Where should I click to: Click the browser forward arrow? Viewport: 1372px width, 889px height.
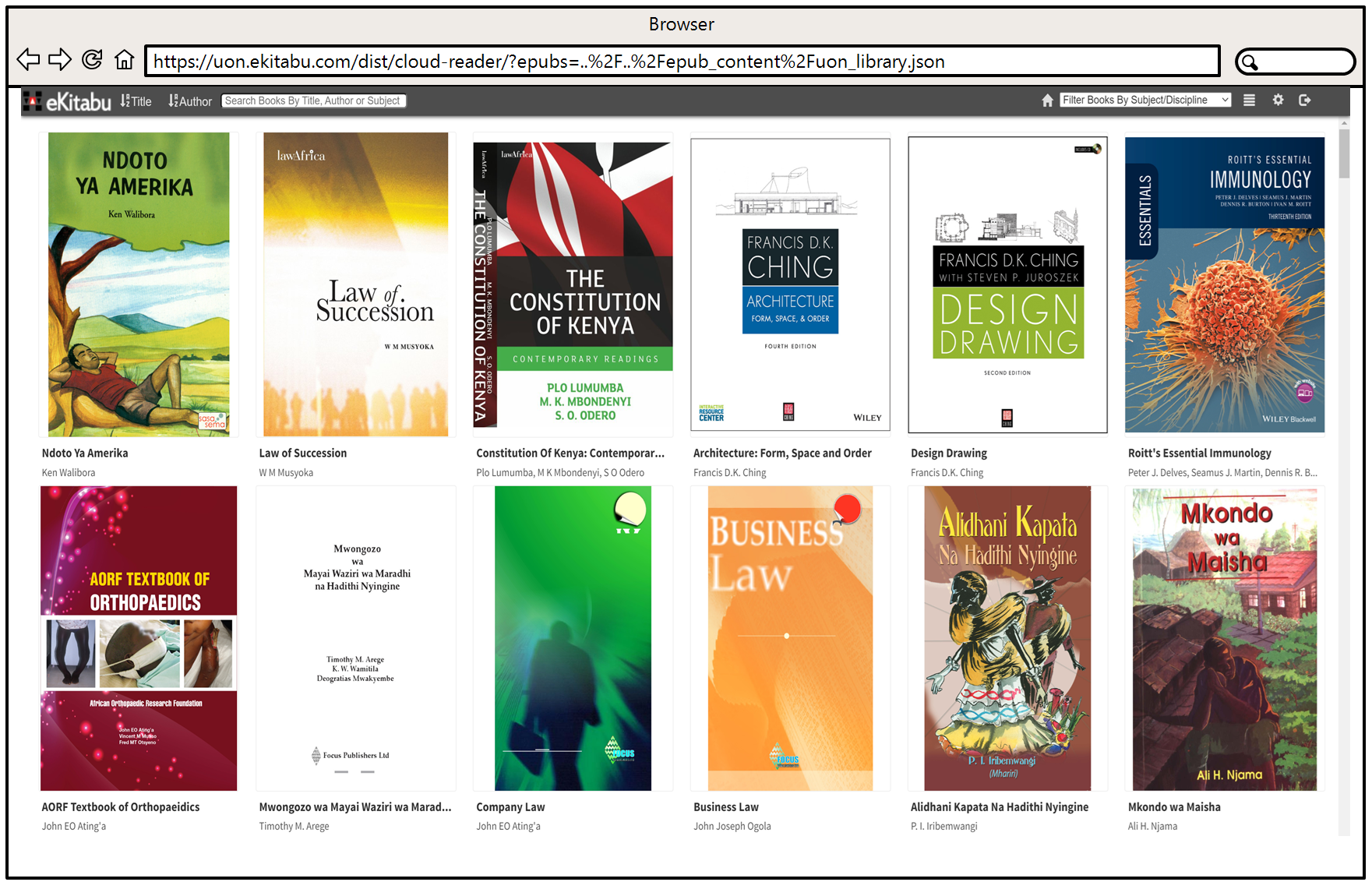pos(60,60)
